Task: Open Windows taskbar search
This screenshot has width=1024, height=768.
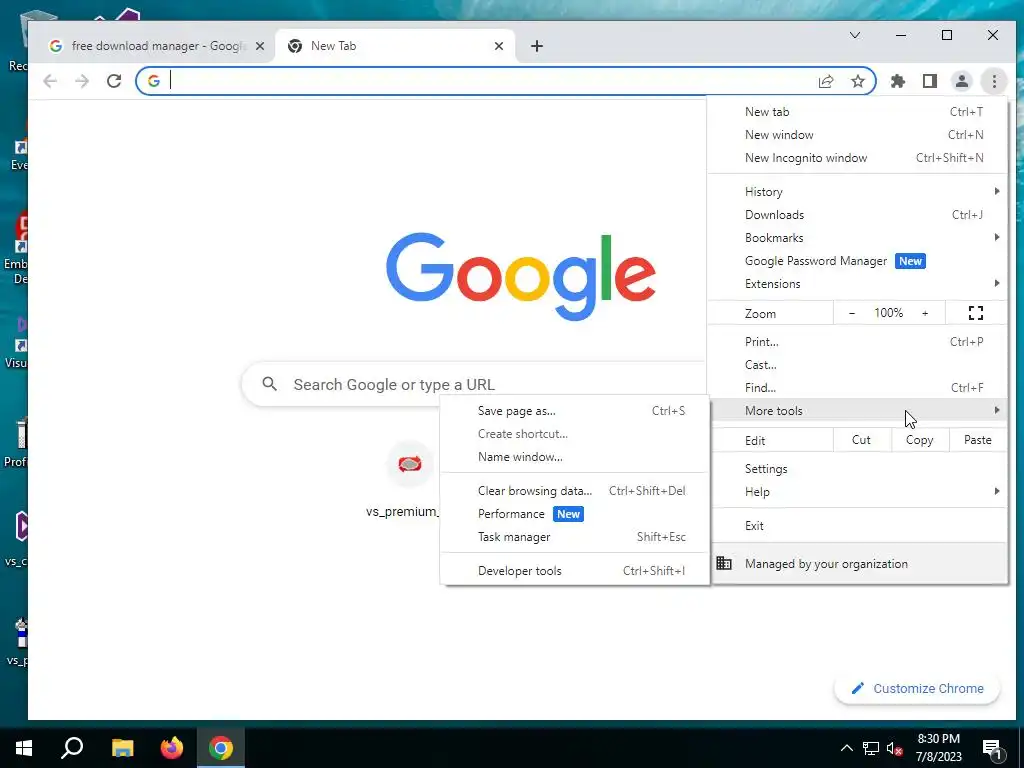Action: (72, 748)
